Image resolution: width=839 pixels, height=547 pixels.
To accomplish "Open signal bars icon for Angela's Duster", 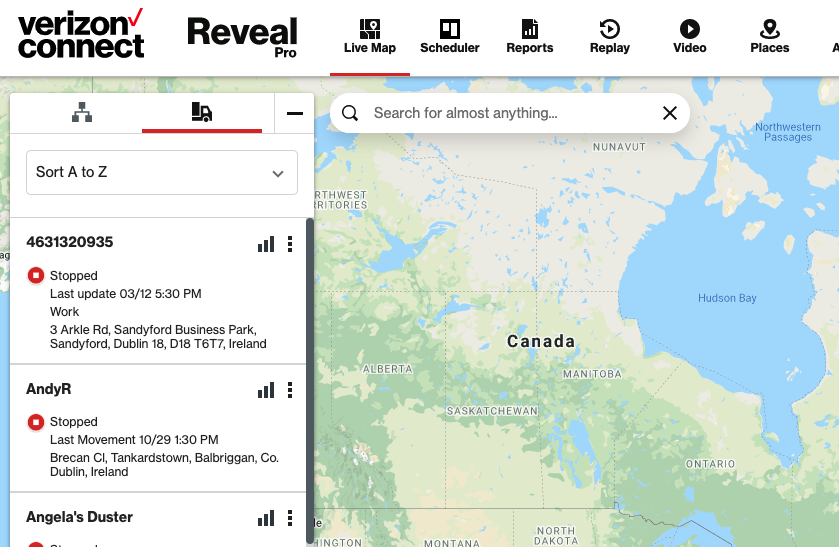I will (x=266, y=518).
